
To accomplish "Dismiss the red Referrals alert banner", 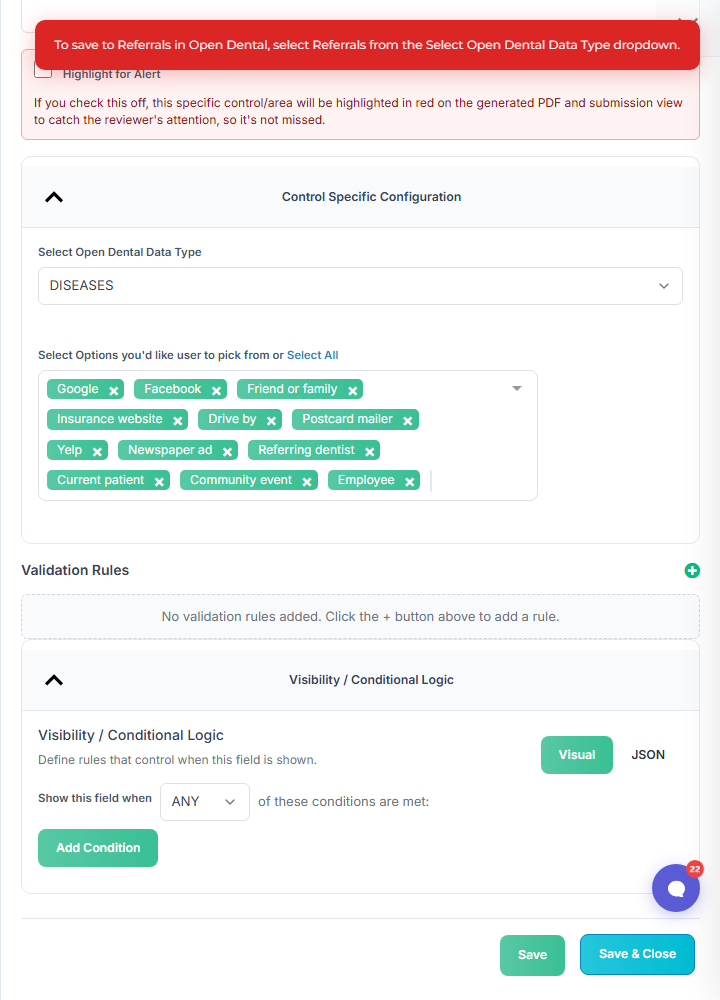I will 367,45.
